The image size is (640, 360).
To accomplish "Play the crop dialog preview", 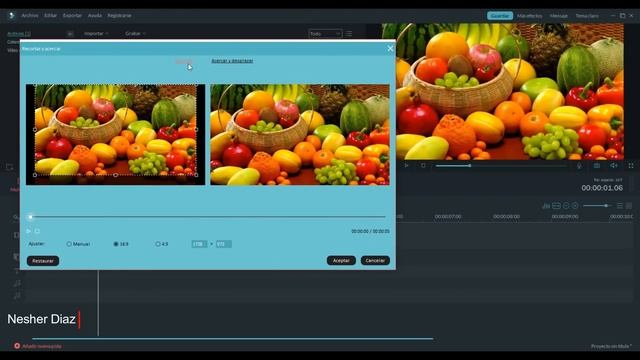I will tap(29, 231).
